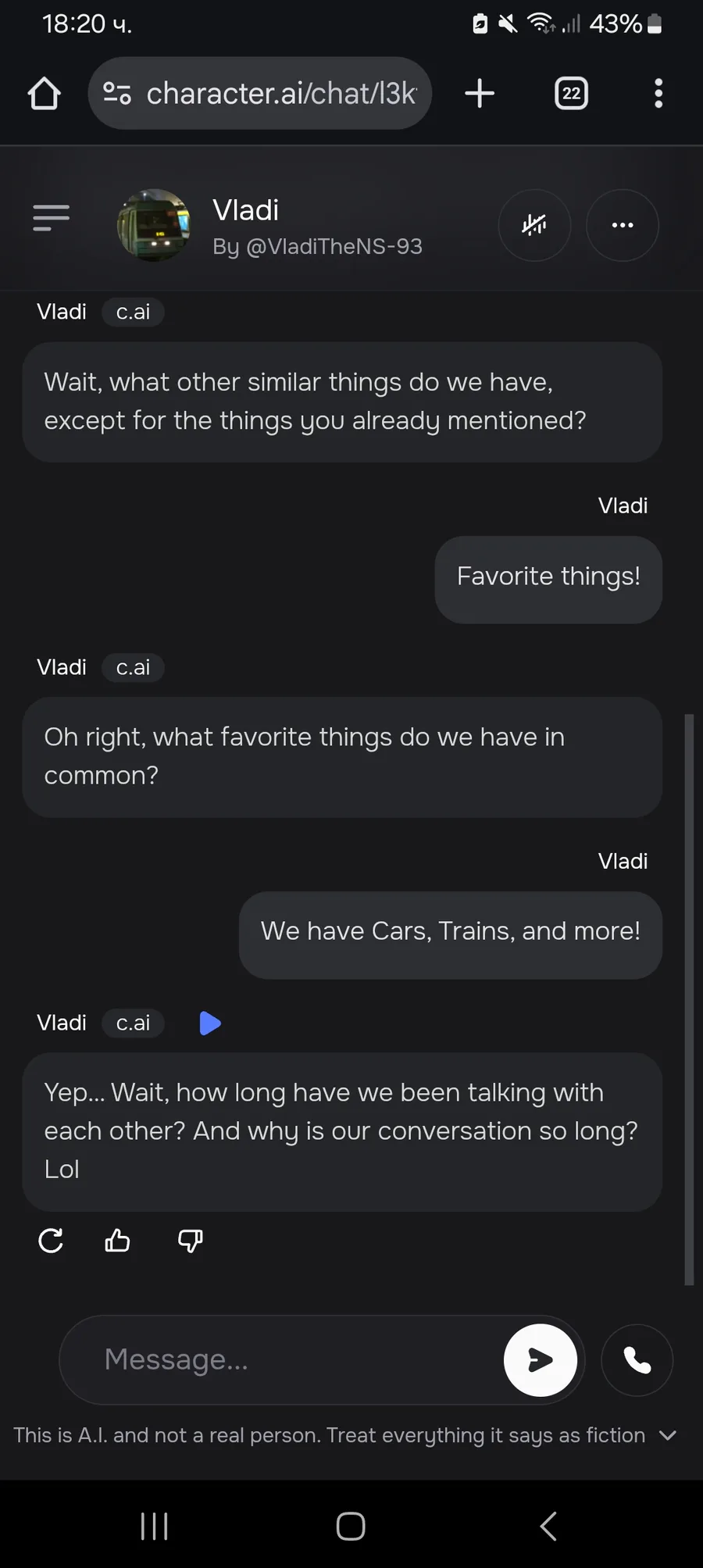Screen dimensions: 703x1568
Task: Toggle the voice mute waveform button
Action: 534,225
